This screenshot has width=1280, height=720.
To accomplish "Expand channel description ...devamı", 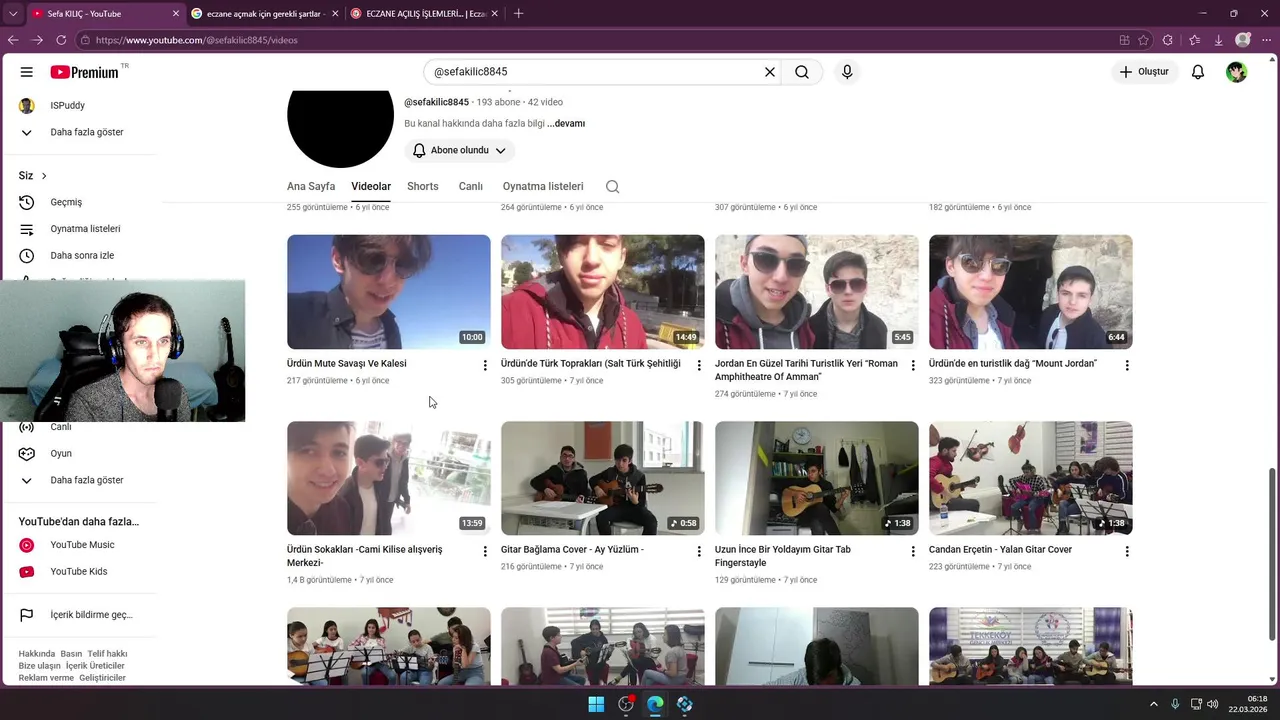I will [x=566, y=124].
